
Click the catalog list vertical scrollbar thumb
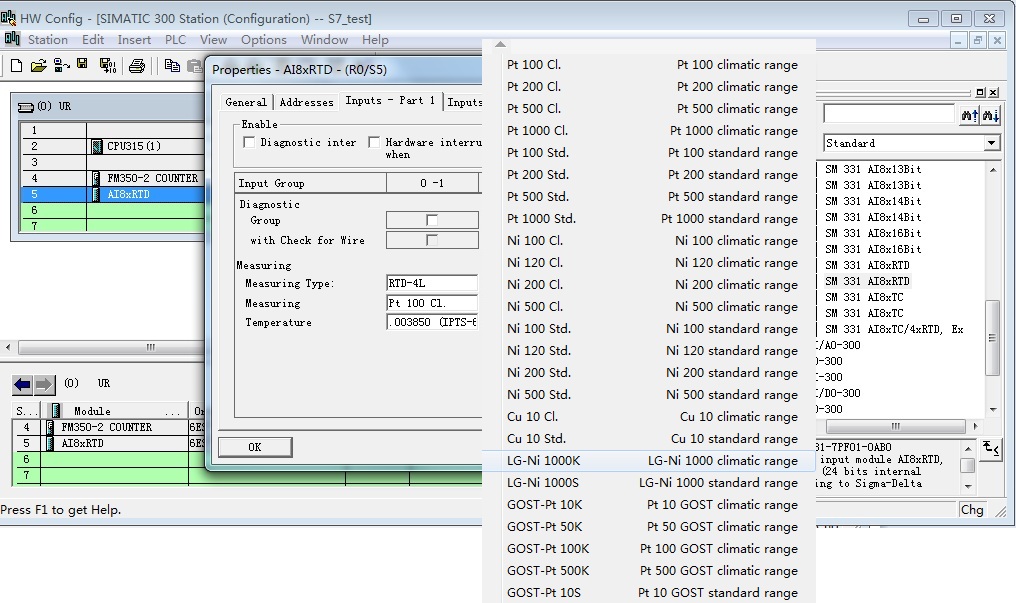coord(992,338)
